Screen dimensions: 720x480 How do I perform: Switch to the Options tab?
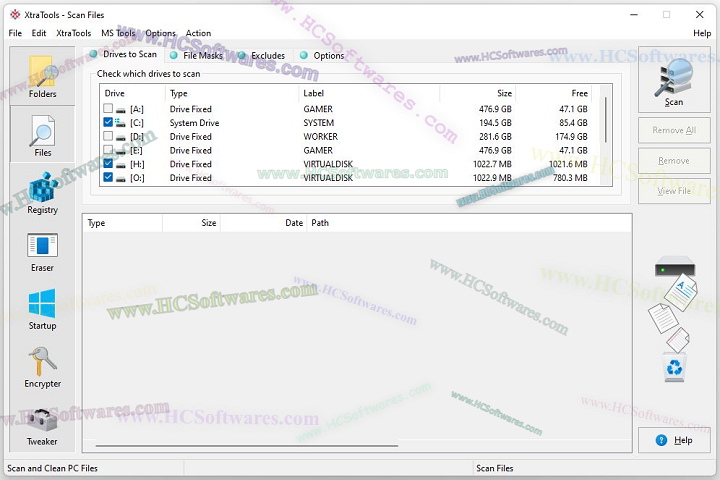[x=322, y=56]
